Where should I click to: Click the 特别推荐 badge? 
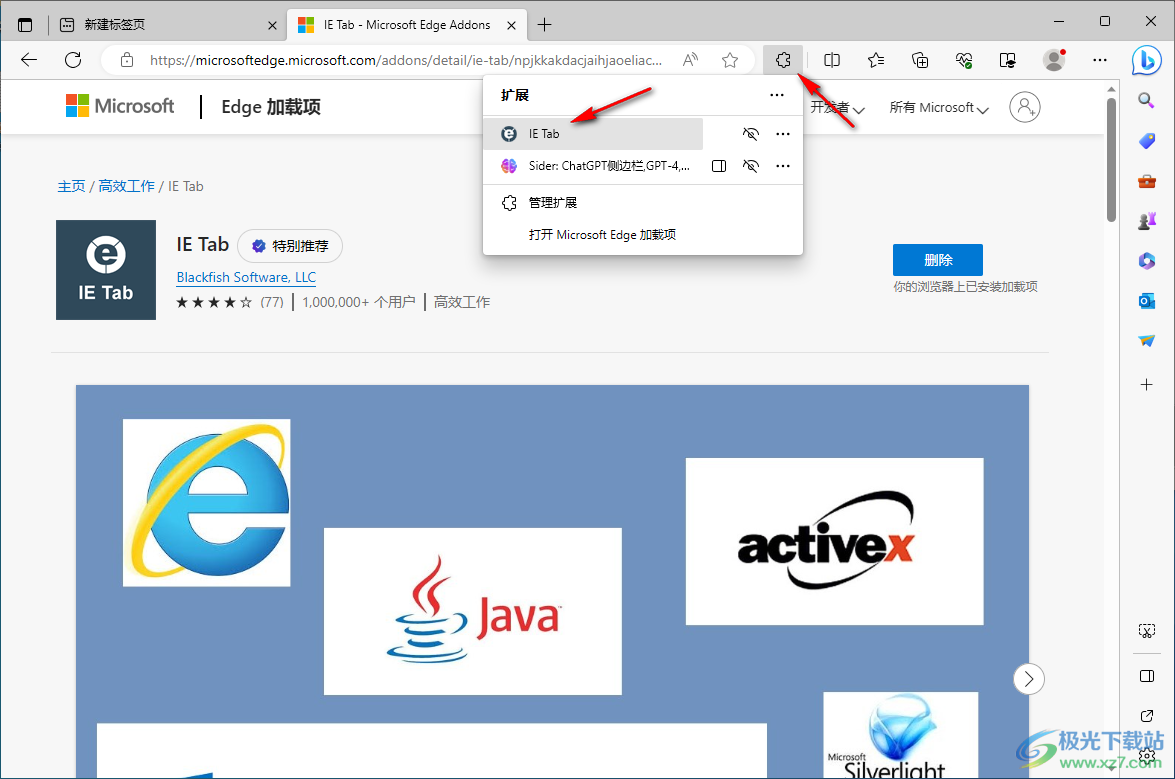click(290, 246)
